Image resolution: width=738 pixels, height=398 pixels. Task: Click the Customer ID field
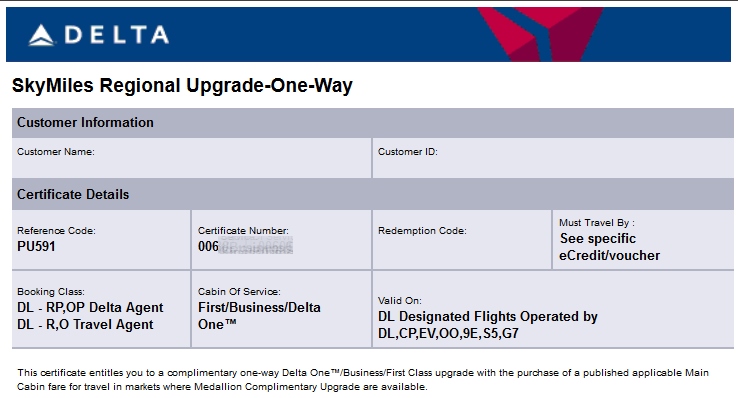pos(553,158)
